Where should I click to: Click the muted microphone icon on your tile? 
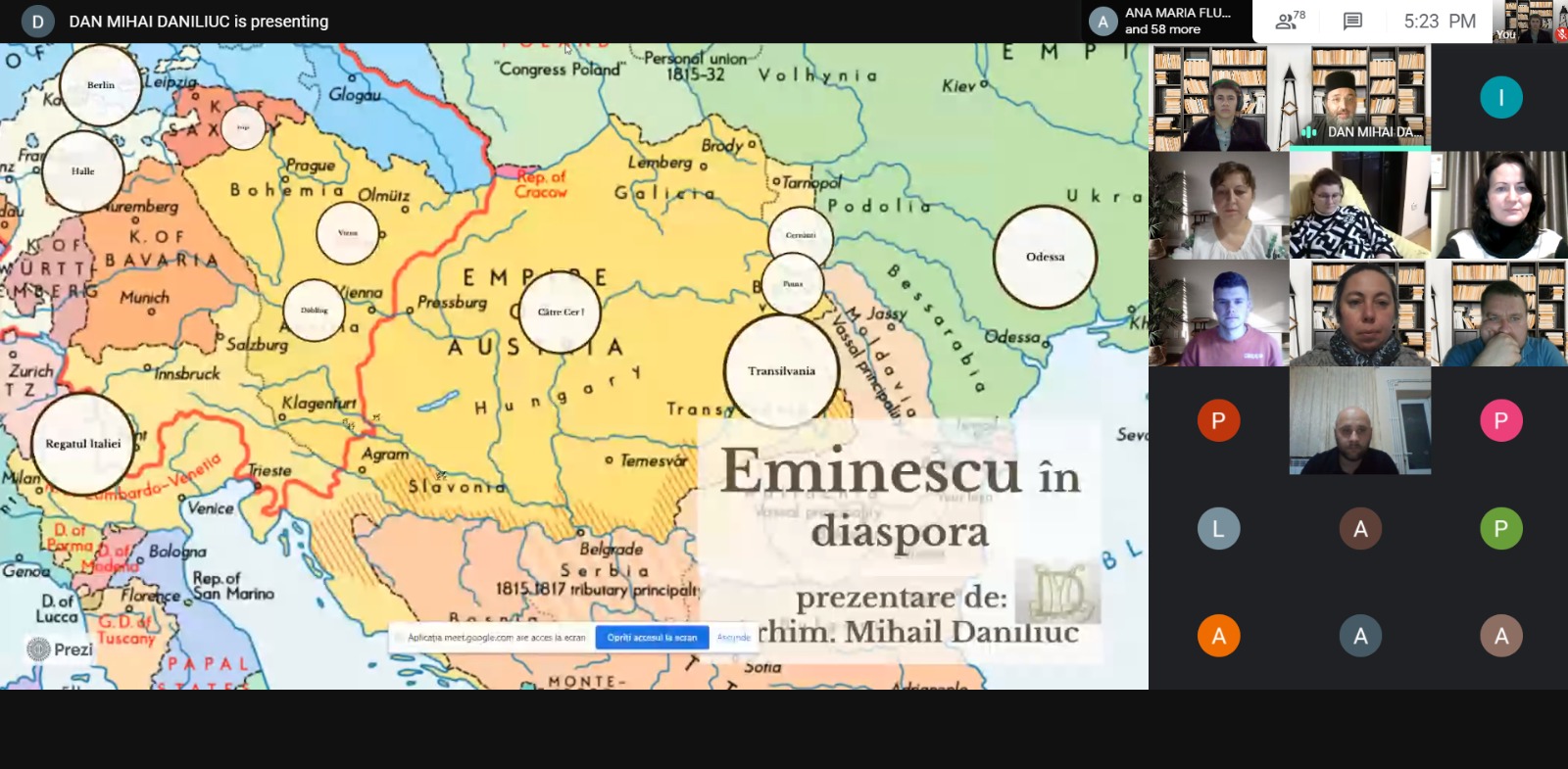[1560, 35]
